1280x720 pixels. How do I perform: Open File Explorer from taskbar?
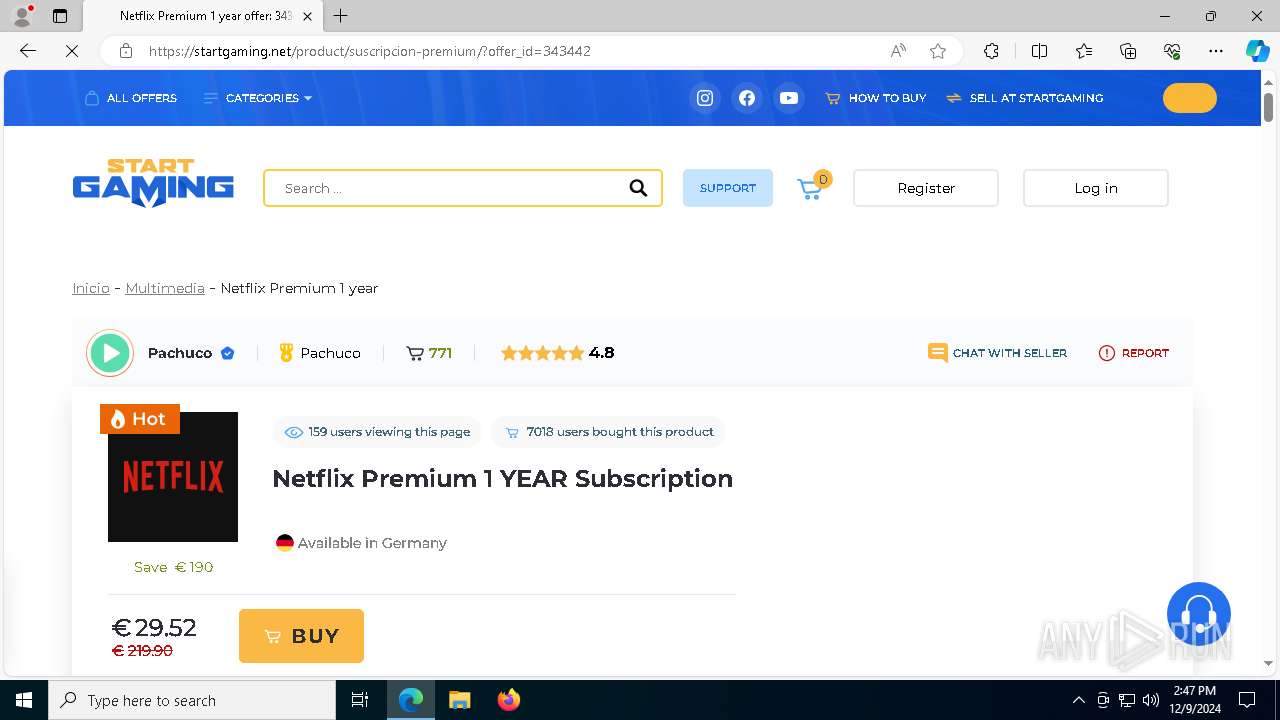coord(459,700)
